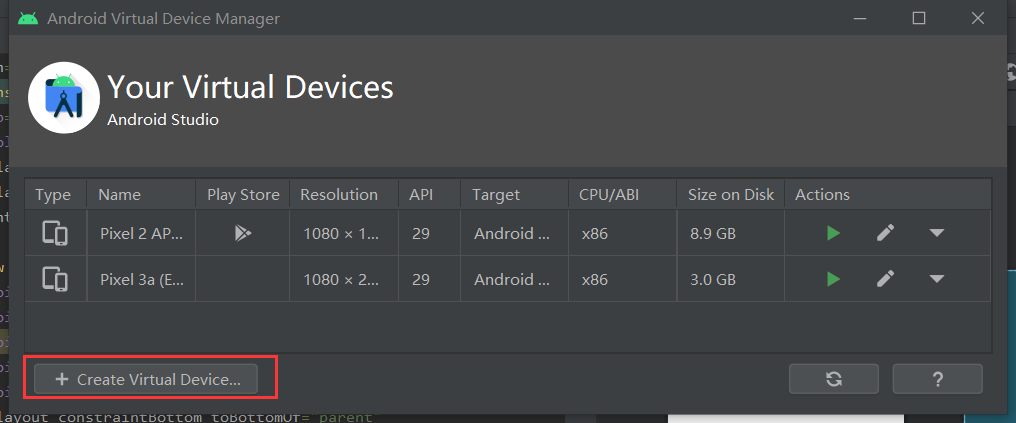Open more actions dropdown for Pixel 2
1016x423 pixels.
(x=936, y=233)
